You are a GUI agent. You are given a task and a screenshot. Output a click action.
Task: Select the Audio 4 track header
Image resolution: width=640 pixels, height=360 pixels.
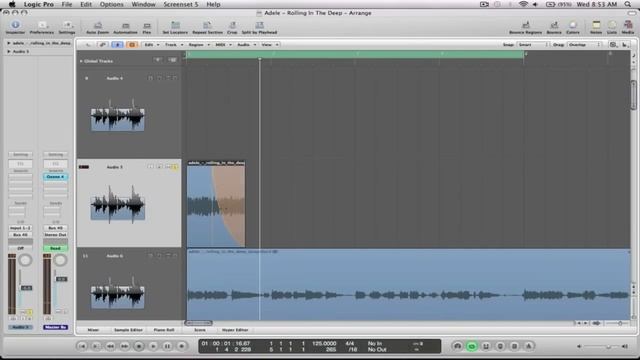point(129,113)
